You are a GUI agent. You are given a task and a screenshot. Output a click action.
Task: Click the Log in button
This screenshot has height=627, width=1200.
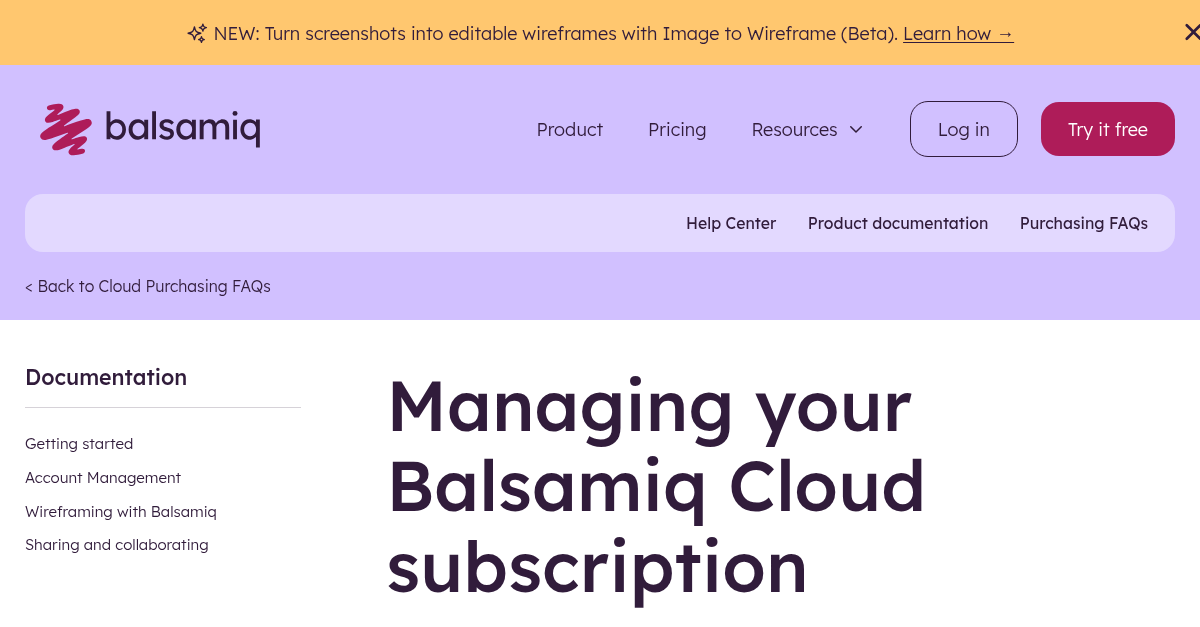pyautogui.click(x=963, y=129)
